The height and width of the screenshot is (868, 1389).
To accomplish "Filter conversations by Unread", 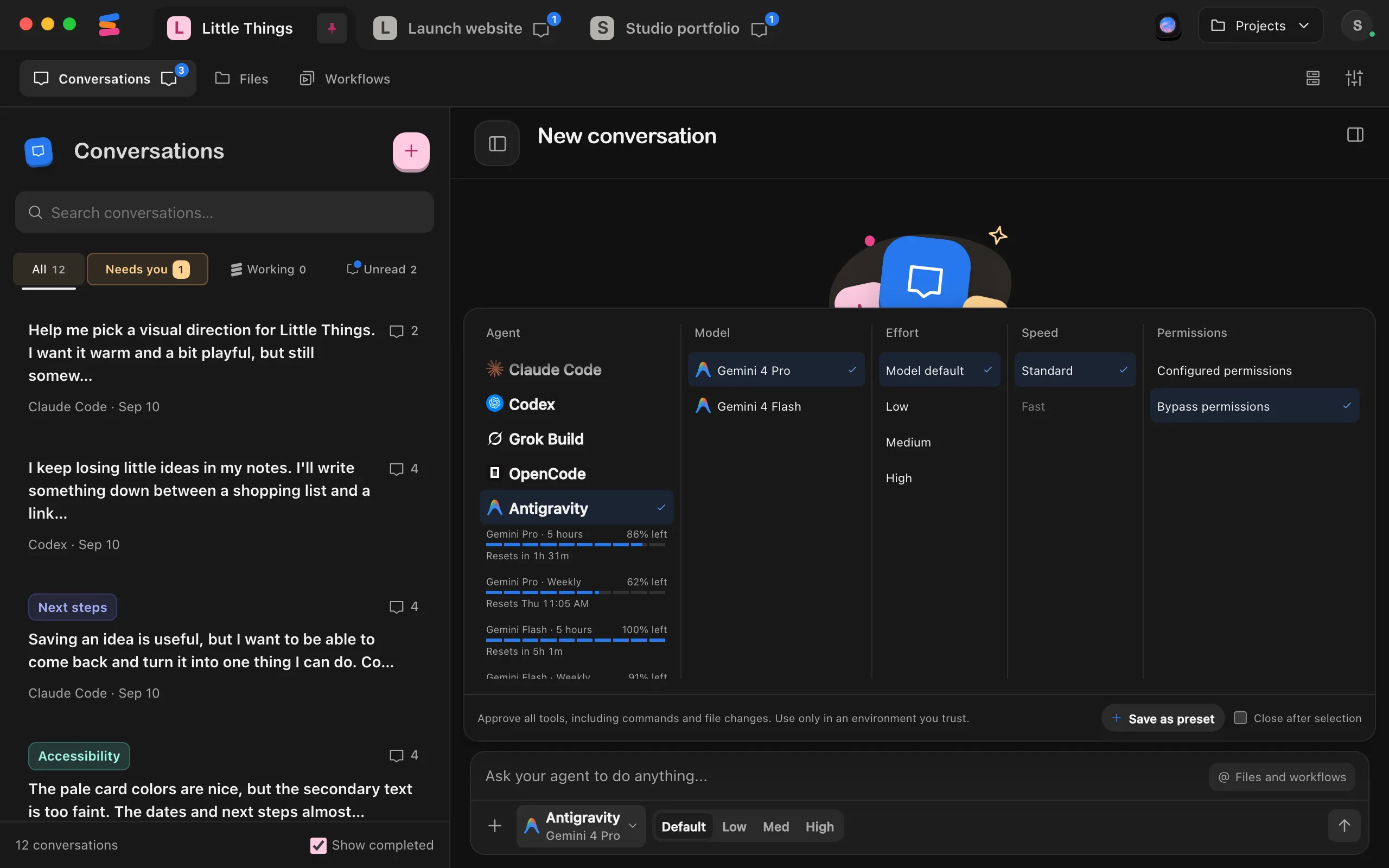I will pyautogui.click(x=381, y=269).
